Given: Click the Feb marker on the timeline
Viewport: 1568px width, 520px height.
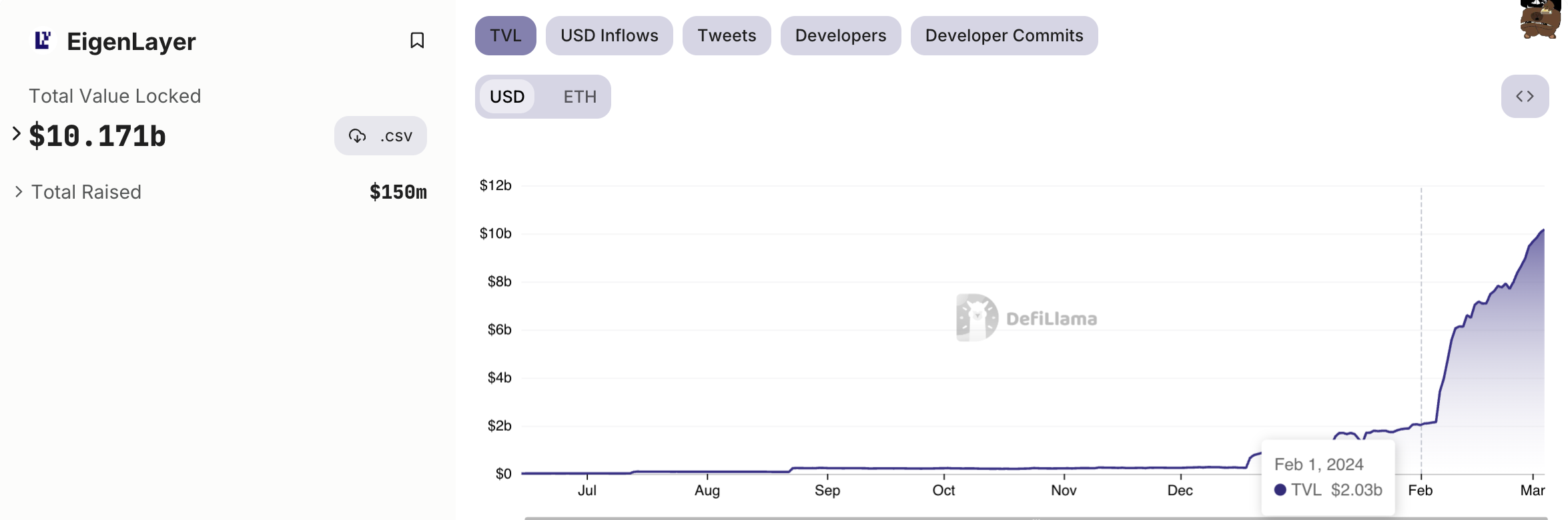Looking at the screenshot, I should (1421, 490).
